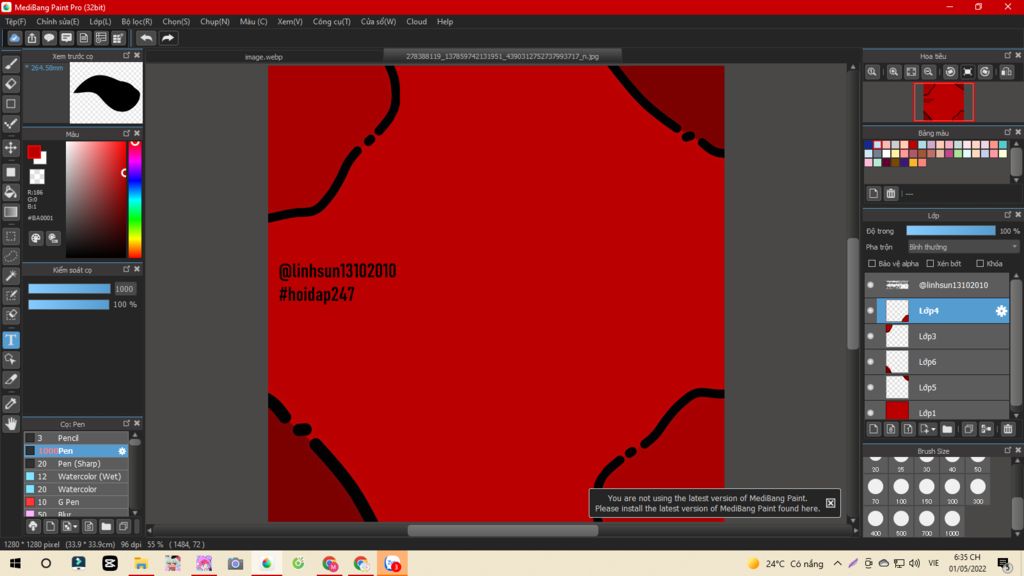Select the Text tool
The height and width of the screenshot is (576, 1024).
tap(11, 340)
